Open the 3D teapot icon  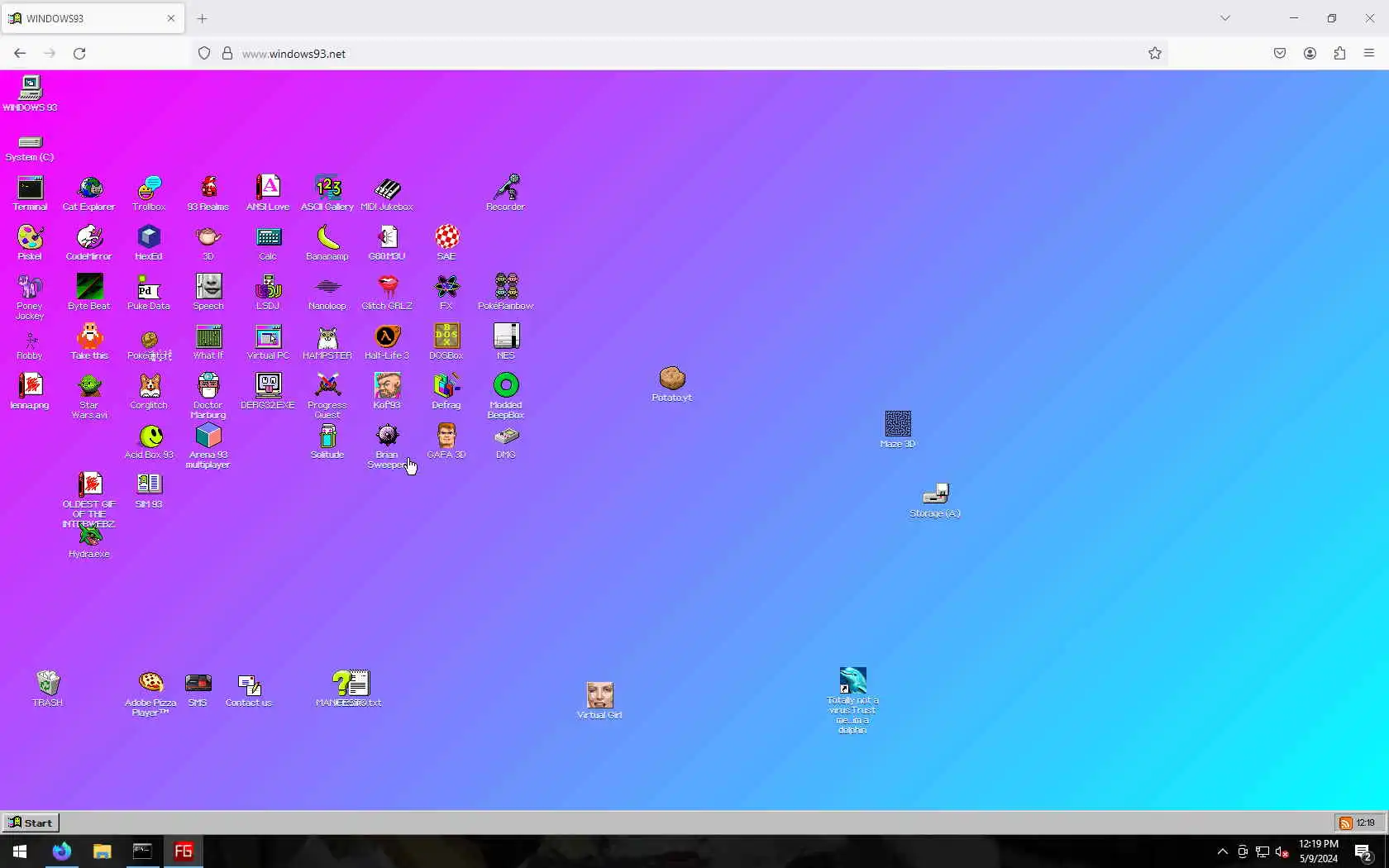tap(208, 243)
